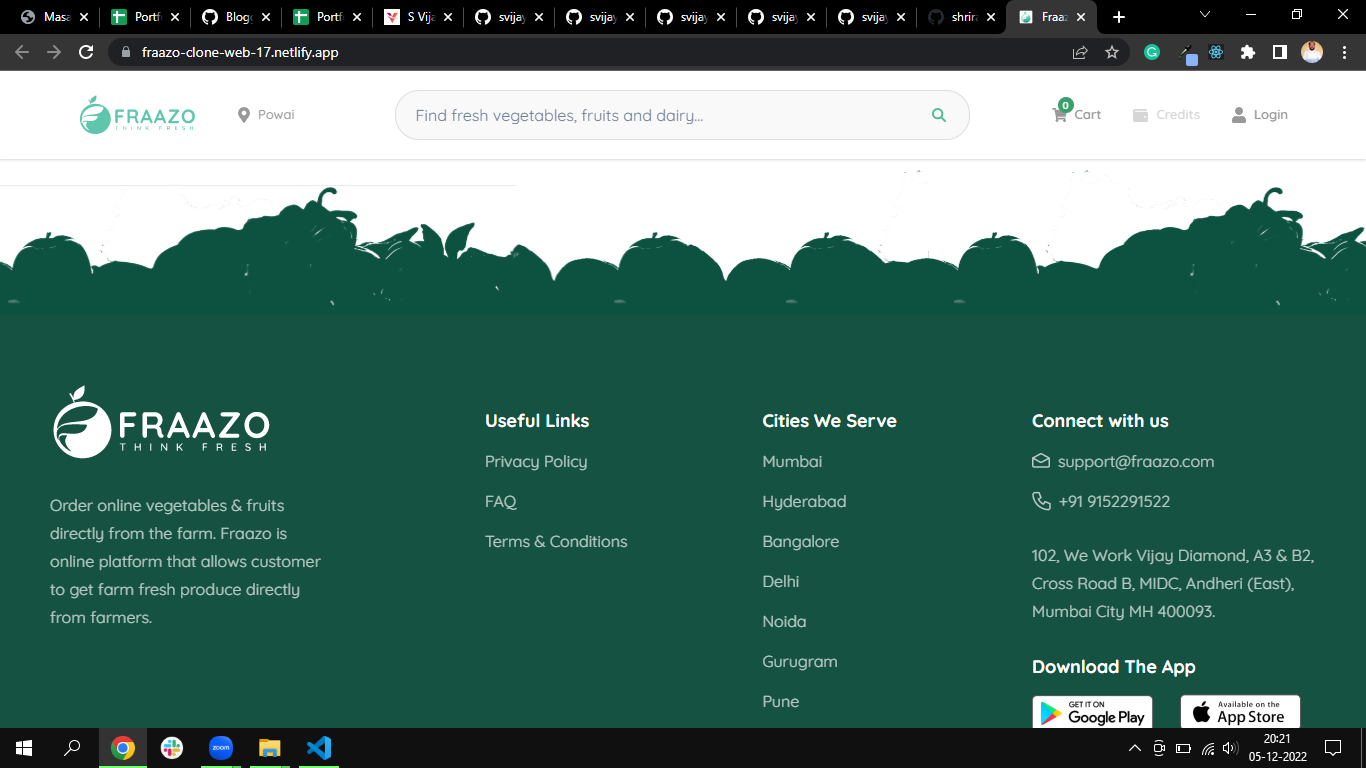The image size is (1366, 768).
Task: Click the envelope icon beside support@fraazo.com
Action: click(1040, 461)
